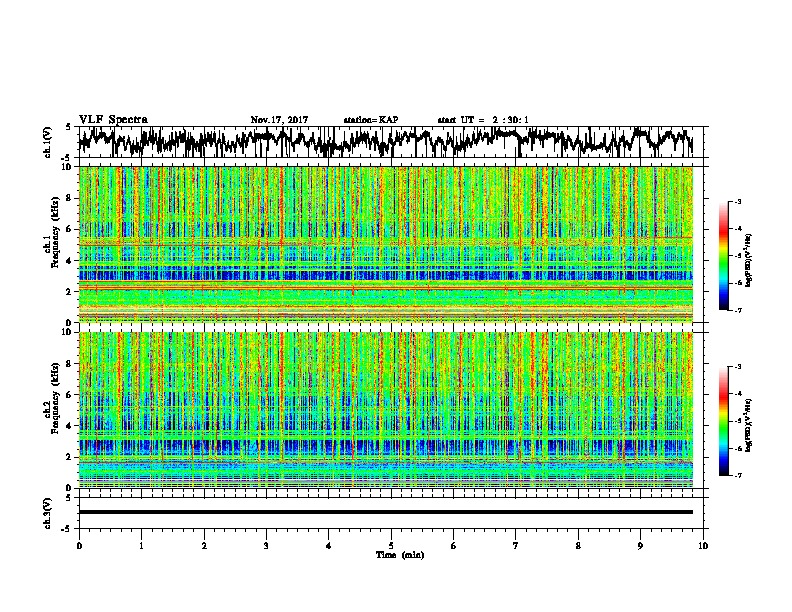Click the flat black ch.3 voltage trace
The width and height of the screenshot is (792, 612).
386,512
